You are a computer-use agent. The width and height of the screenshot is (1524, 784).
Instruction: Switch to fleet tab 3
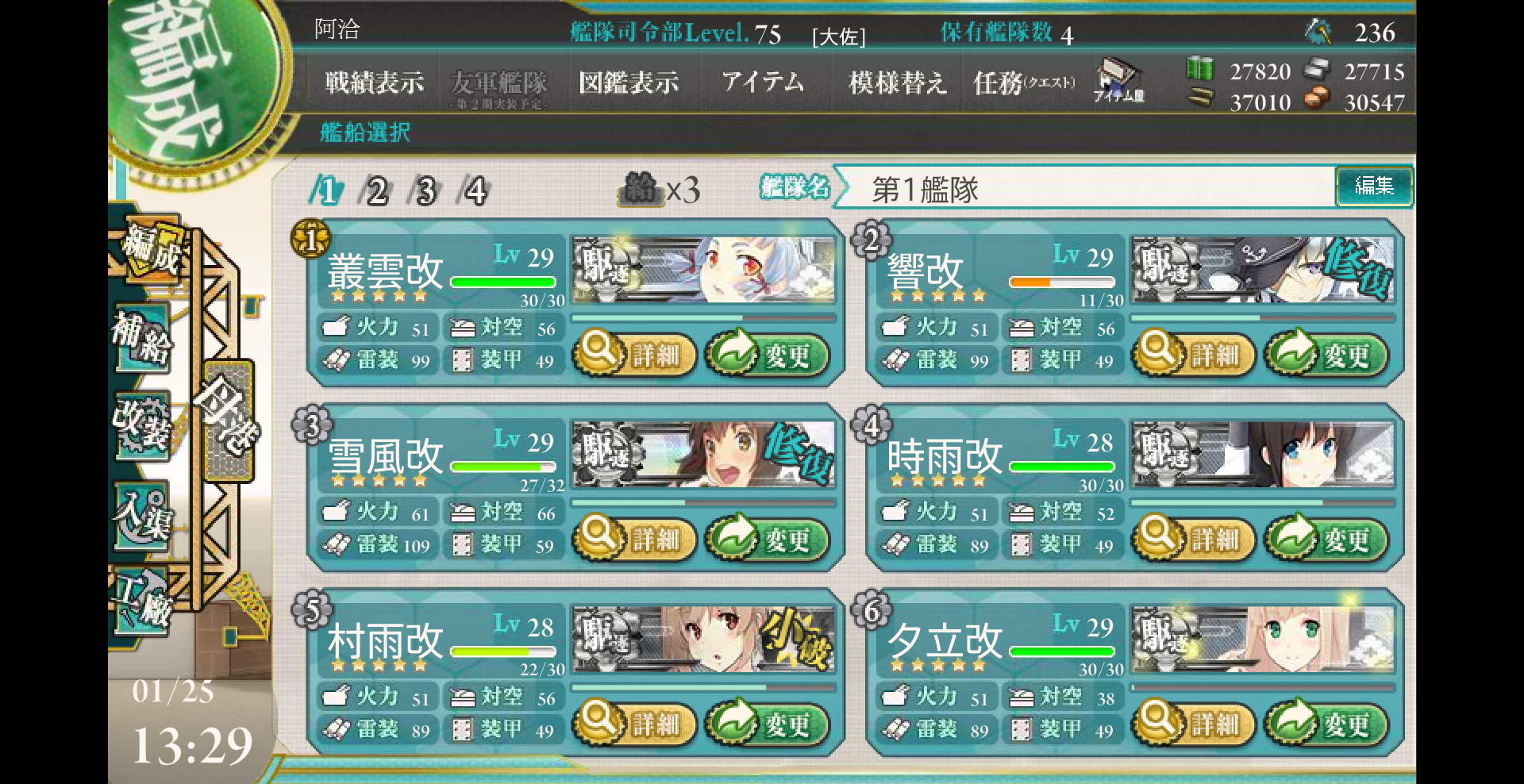[x=425, y=190]
